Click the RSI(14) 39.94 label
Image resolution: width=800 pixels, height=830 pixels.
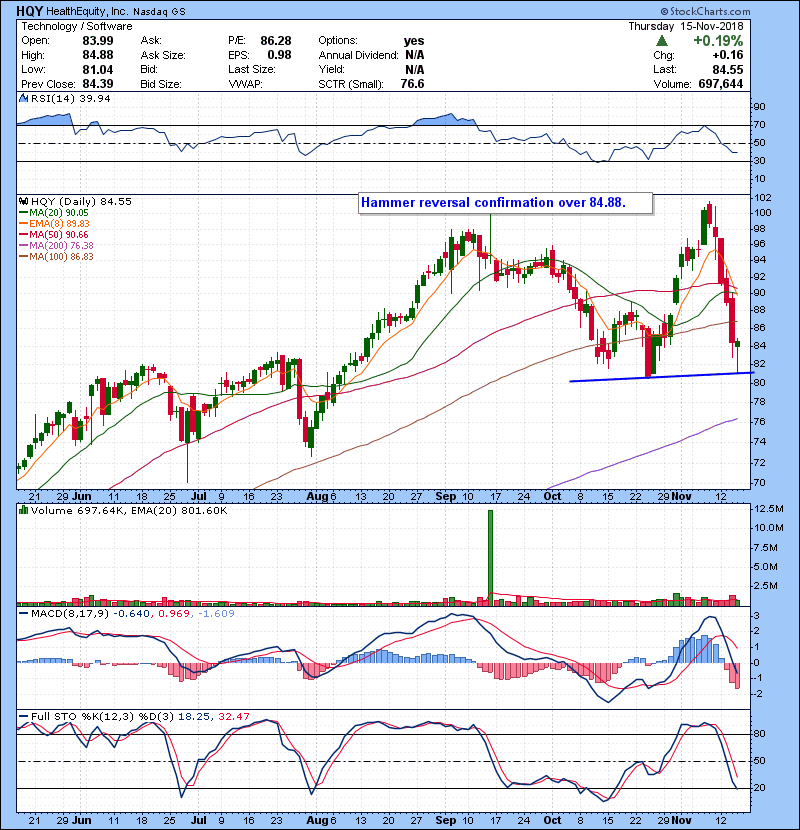click(70, 98)
